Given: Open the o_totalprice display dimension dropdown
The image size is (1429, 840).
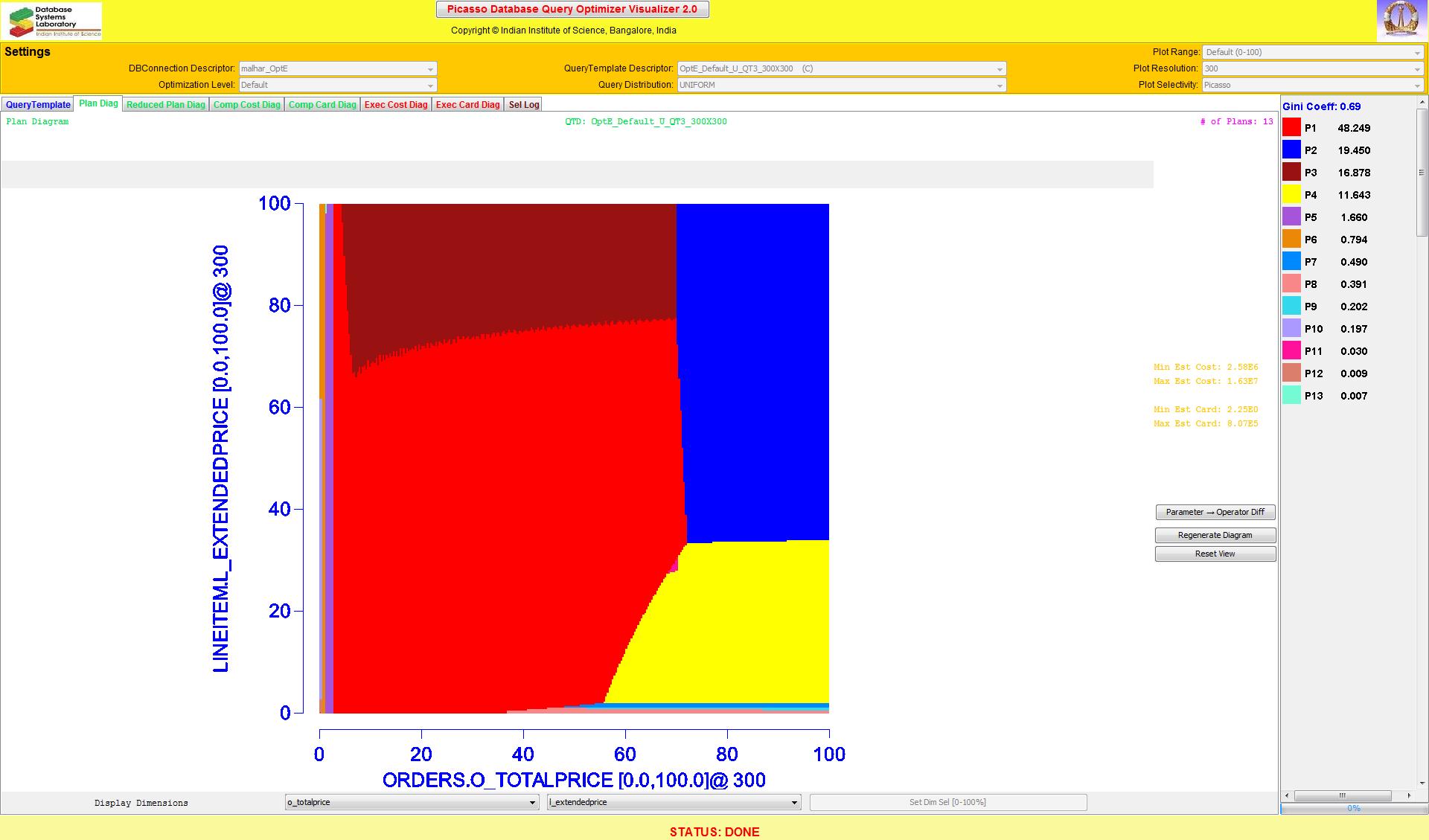Looking at the screenshot, I should point(412,802).
